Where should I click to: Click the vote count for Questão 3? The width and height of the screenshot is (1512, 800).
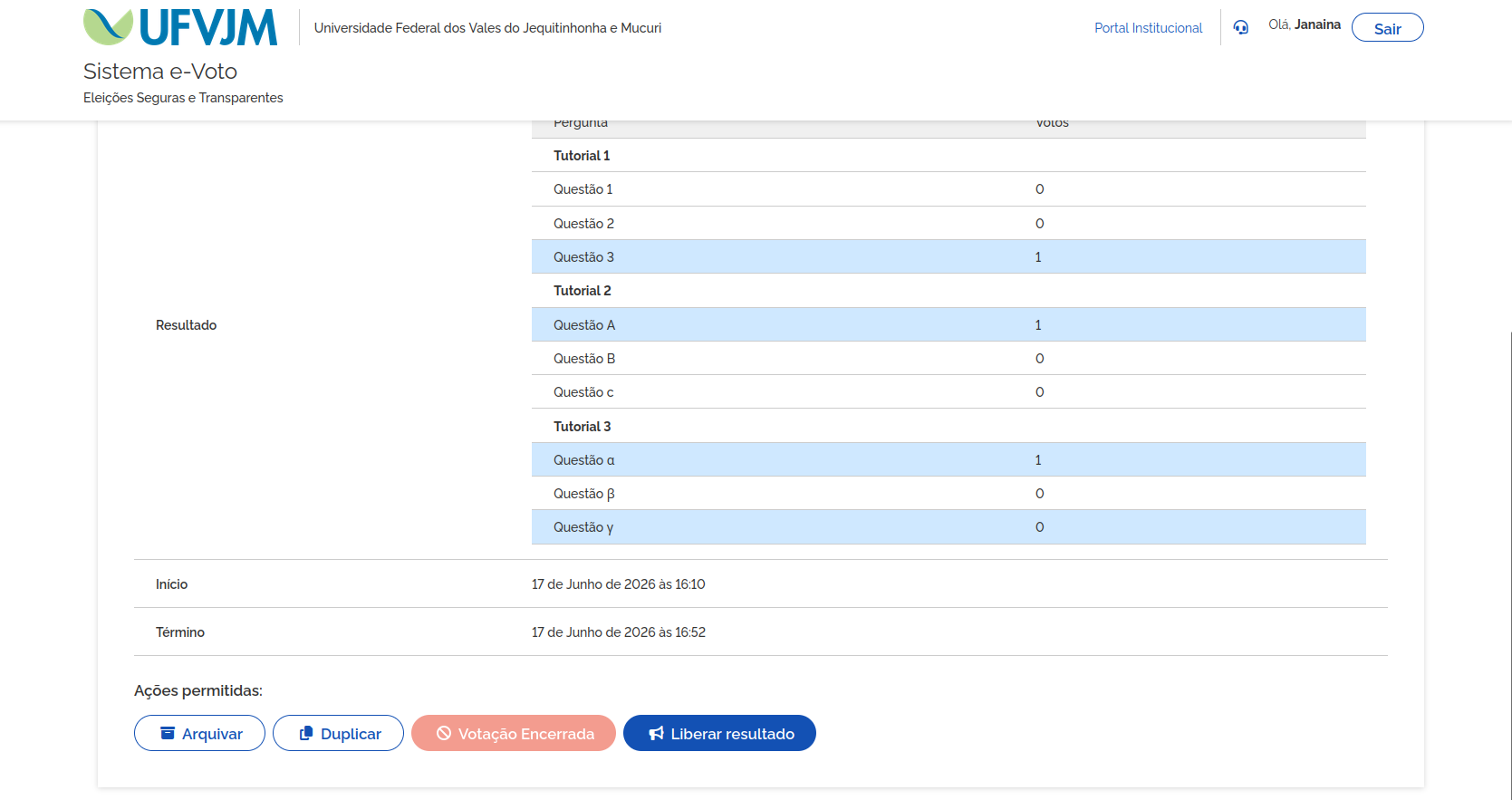click(x=1038, y=257)
